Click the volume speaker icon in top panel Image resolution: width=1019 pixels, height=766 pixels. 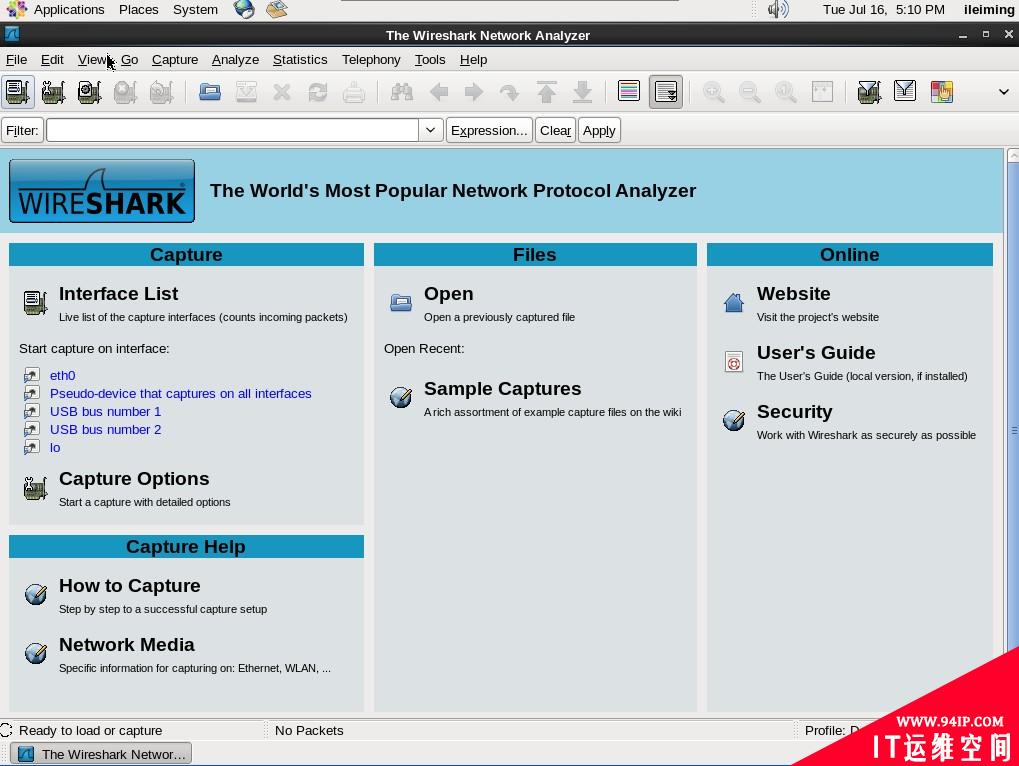click(x=778, y=10)
